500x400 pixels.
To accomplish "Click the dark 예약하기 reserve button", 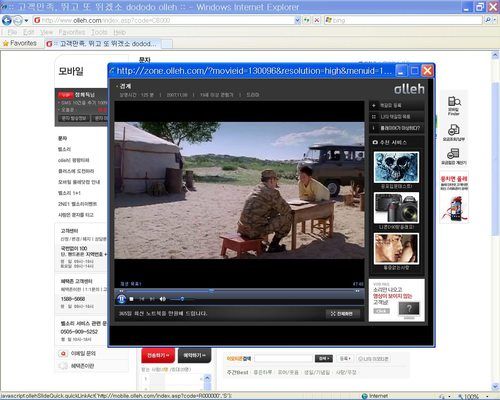I will coord(194,356).
